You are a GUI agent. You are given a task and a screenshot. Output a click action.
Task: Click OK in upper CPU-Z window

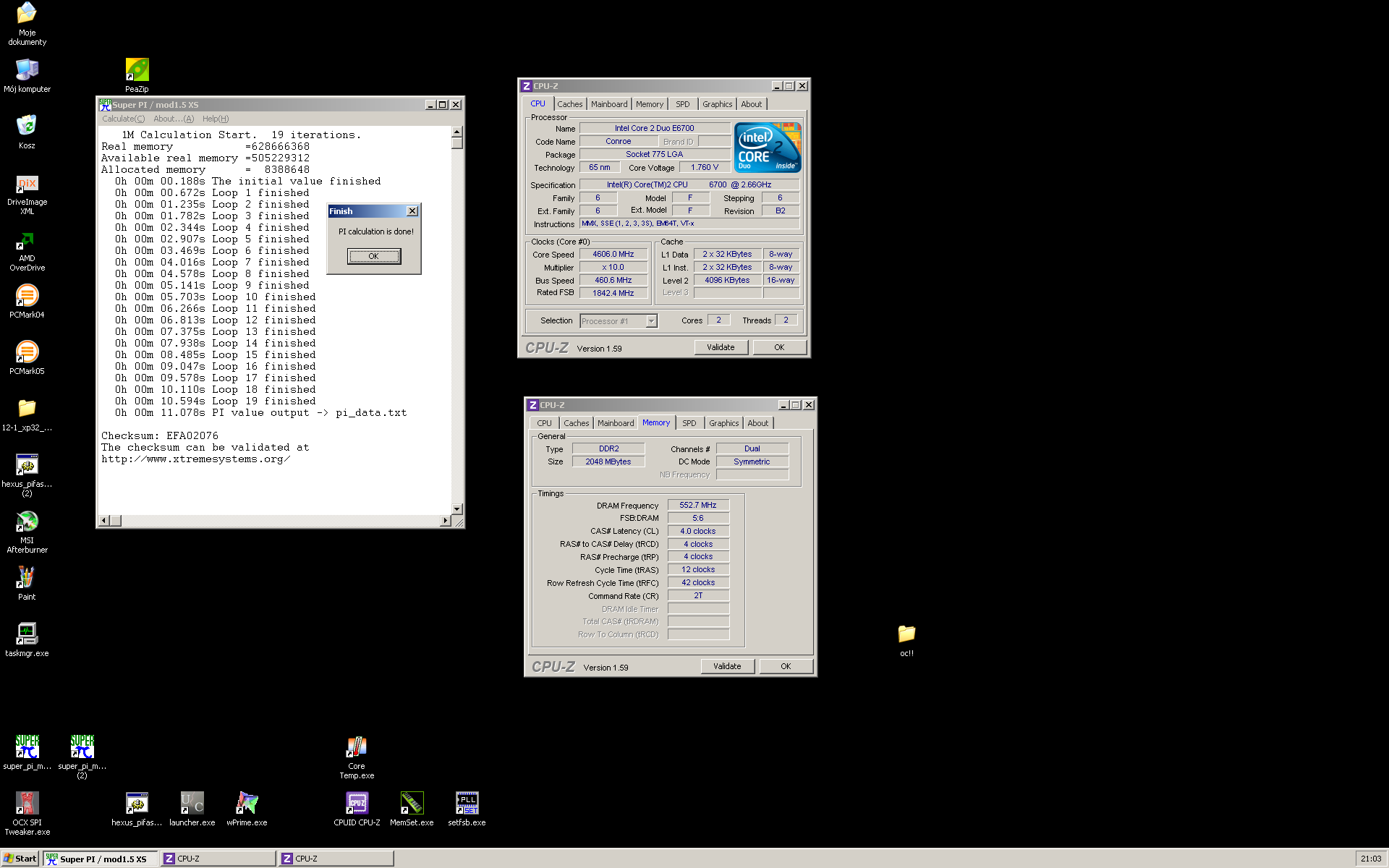[779, 347]
